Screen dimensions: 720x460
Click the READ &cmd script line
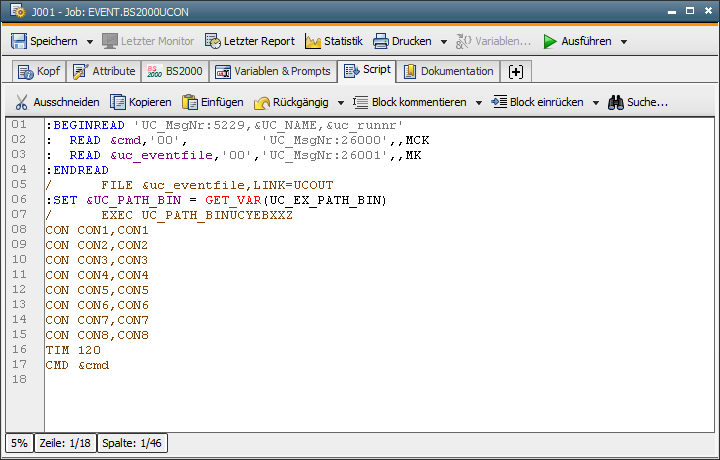(x=237, y=140)
